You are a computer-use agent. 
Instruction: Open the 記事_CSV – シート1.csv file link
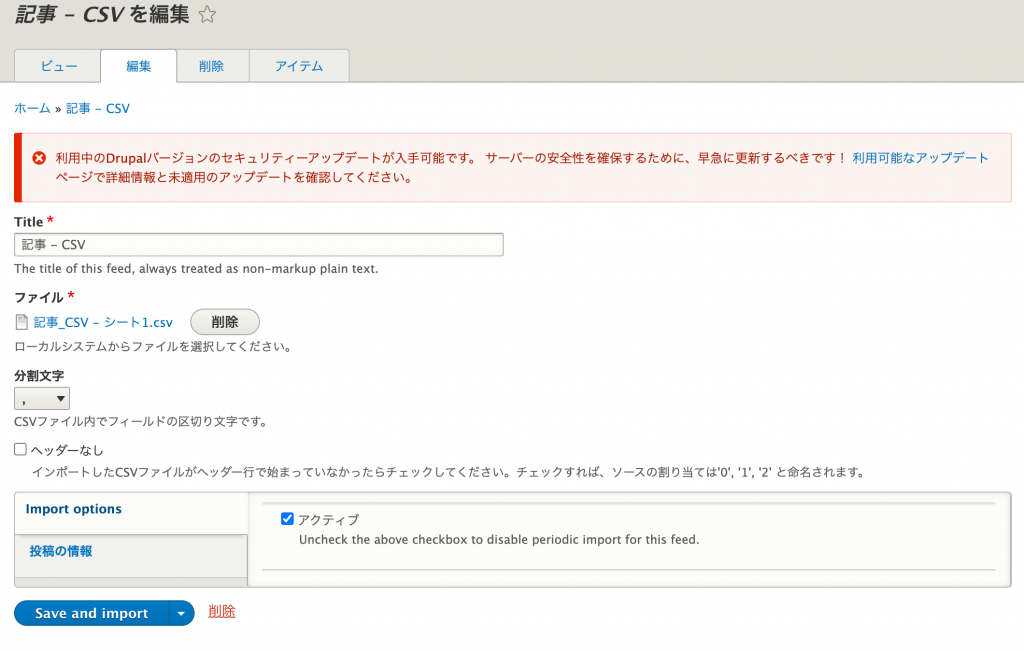[103, 322]
